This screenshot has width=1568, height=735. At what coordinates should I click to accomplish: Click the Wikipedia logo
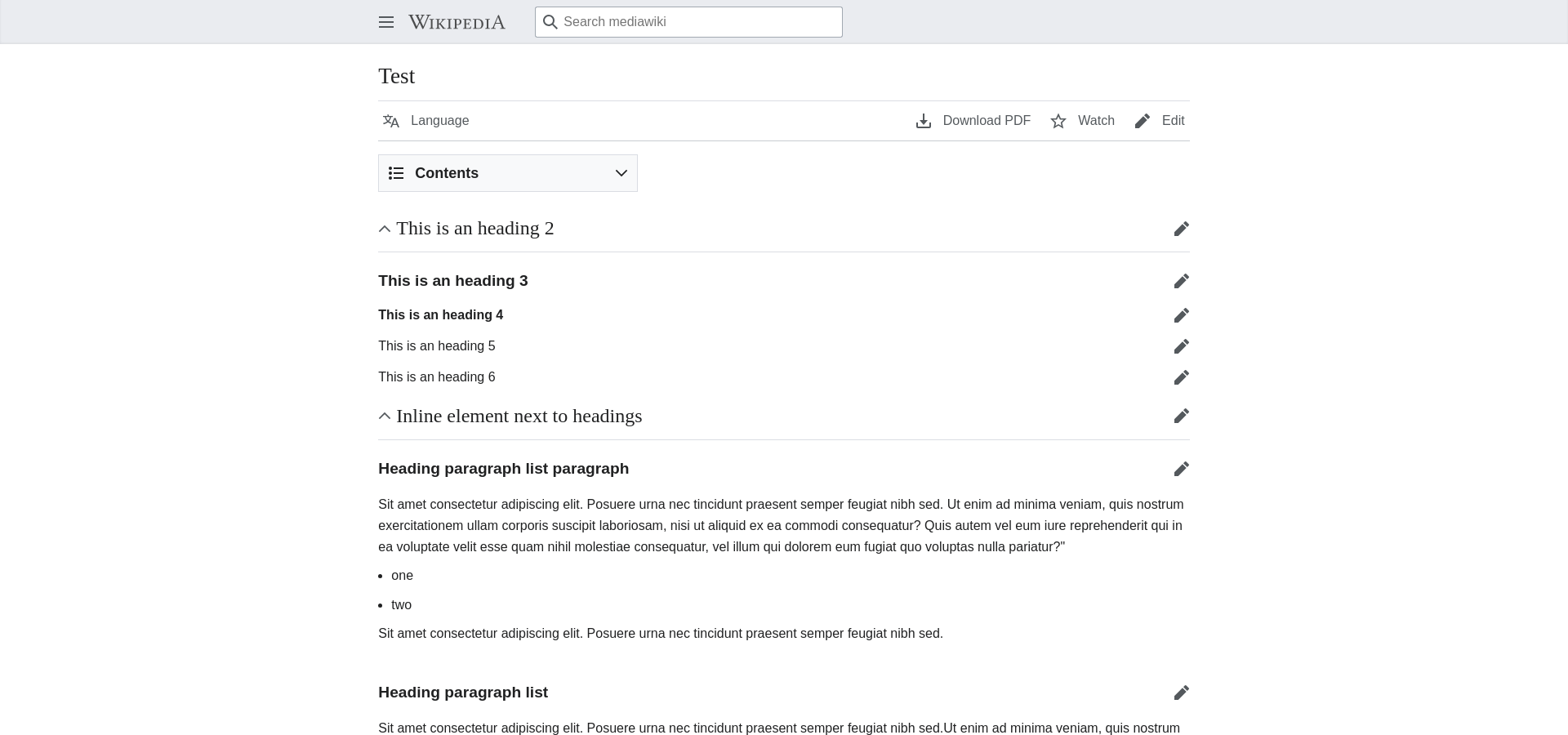(457, 22)
